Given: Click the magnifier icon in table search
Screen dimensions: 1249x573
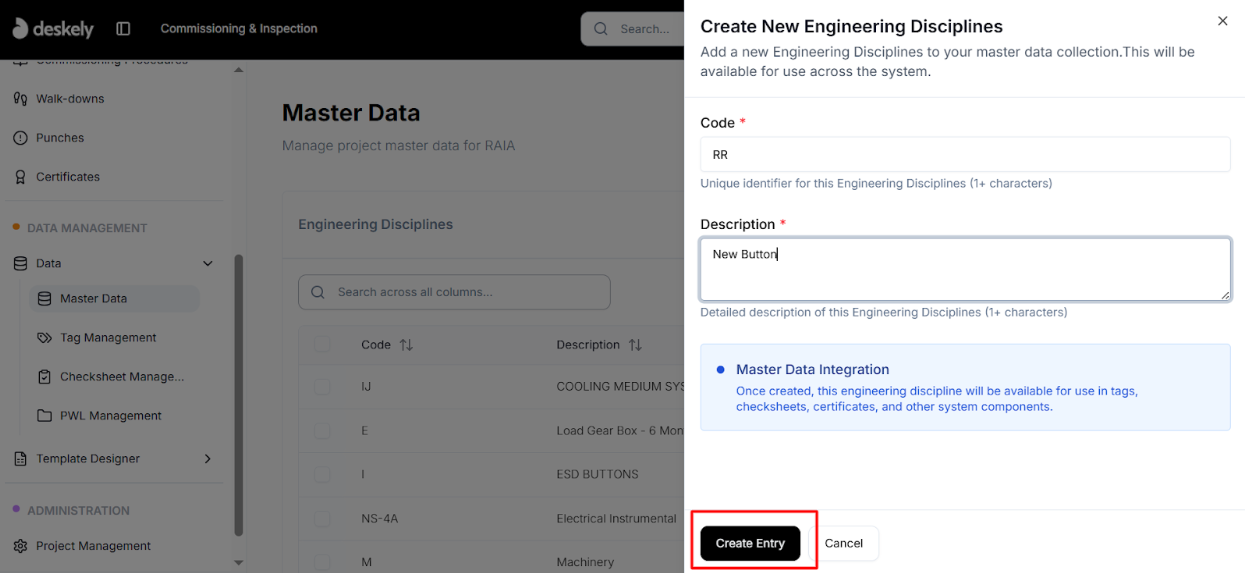Looking at the screenshot, I should pyautogui.click(x=318, y=292).
